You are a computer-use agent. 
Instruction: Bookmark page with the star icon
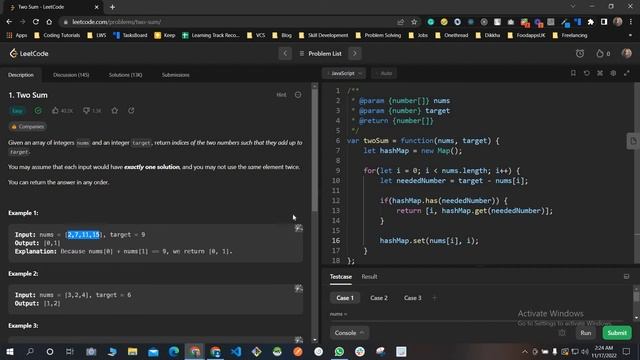(414, 22)
